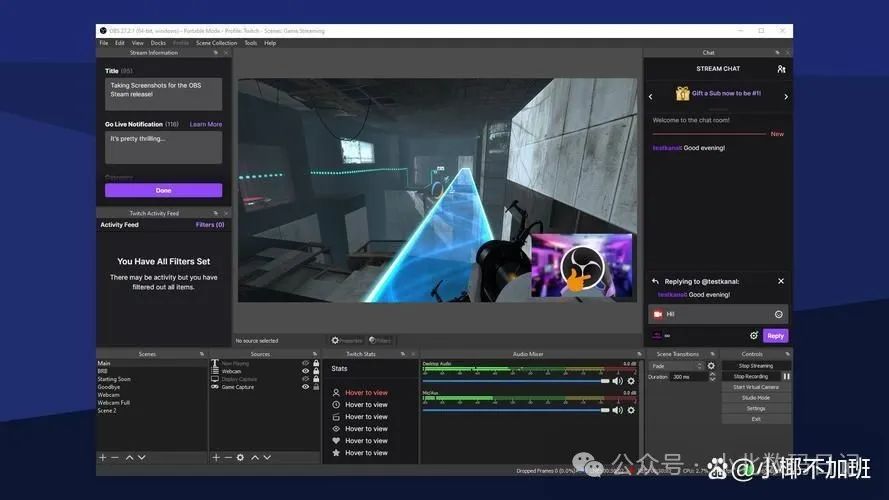Remove the selected scene with the minus icon
Viewport: 889px width, 500px height.
coord(115,457)
